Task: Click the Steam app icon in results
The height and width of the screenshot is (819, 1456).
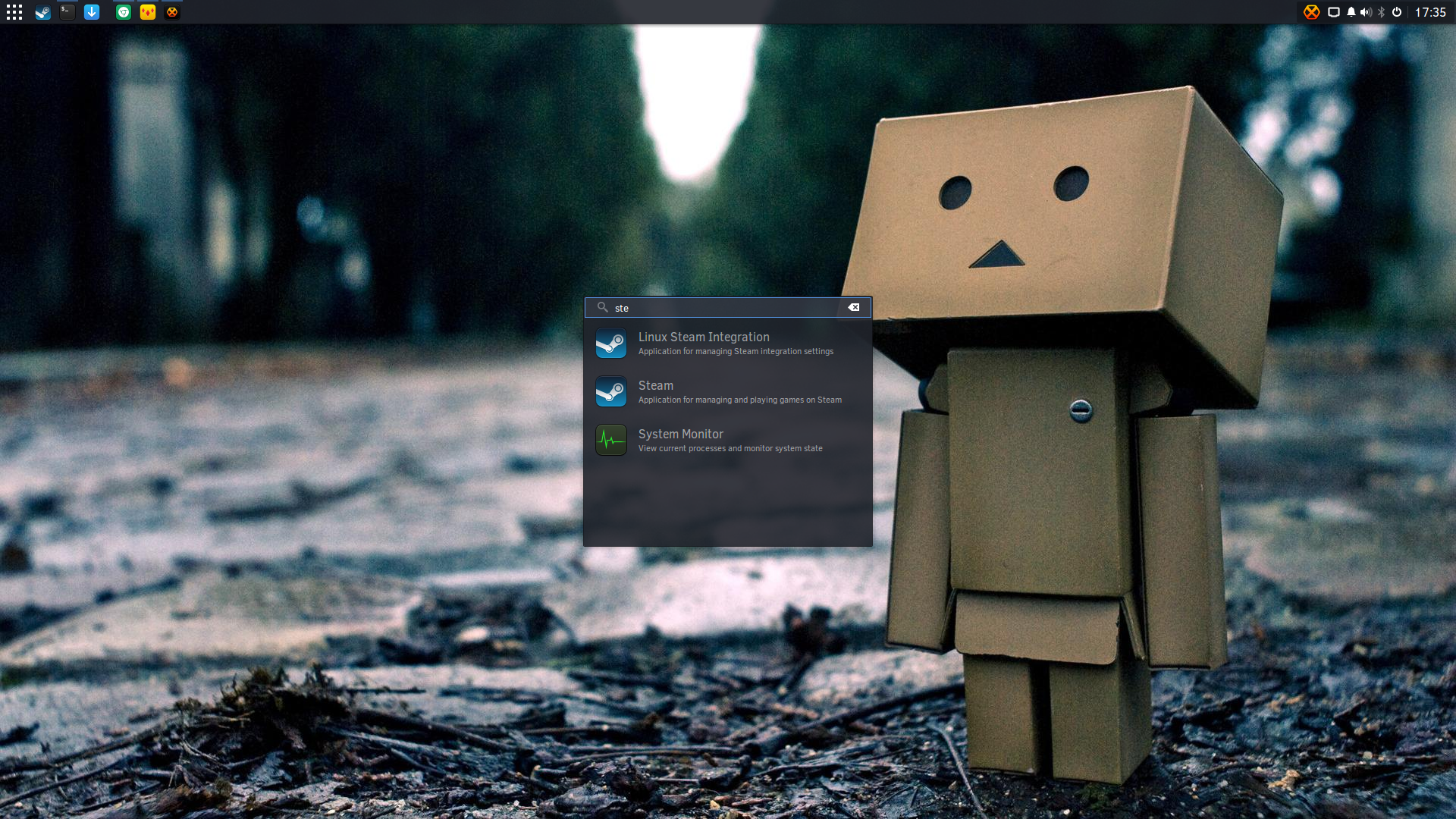Action: pyautogui.click(x=611, y=391)
